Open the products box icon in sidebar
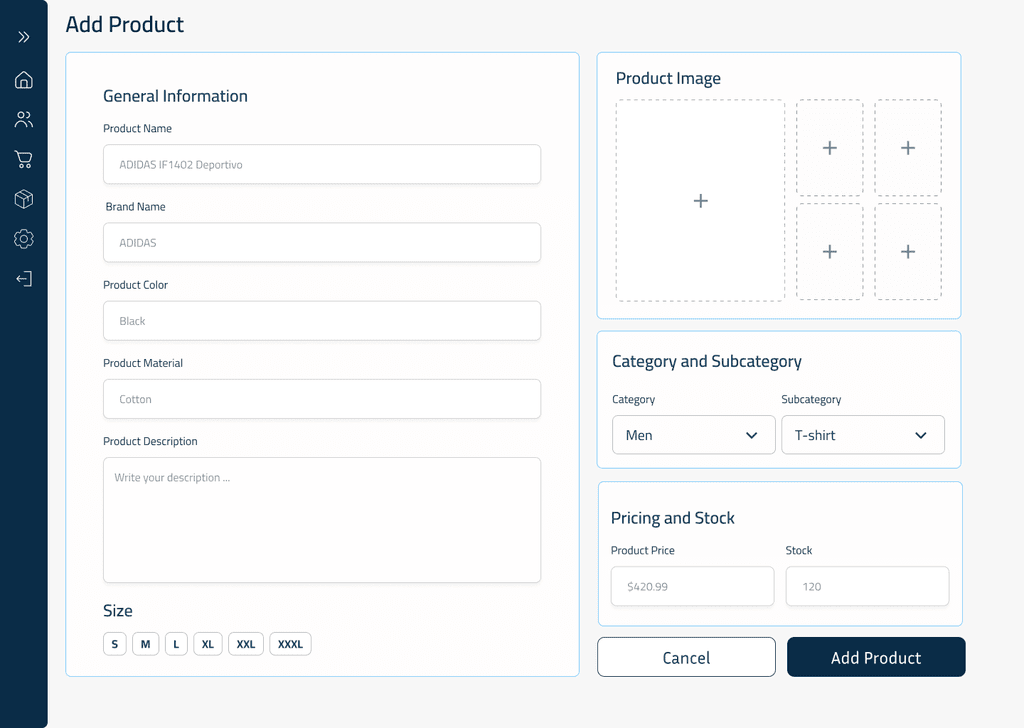This screenshot has height=728, width=1024. click(x=24, y=199)
